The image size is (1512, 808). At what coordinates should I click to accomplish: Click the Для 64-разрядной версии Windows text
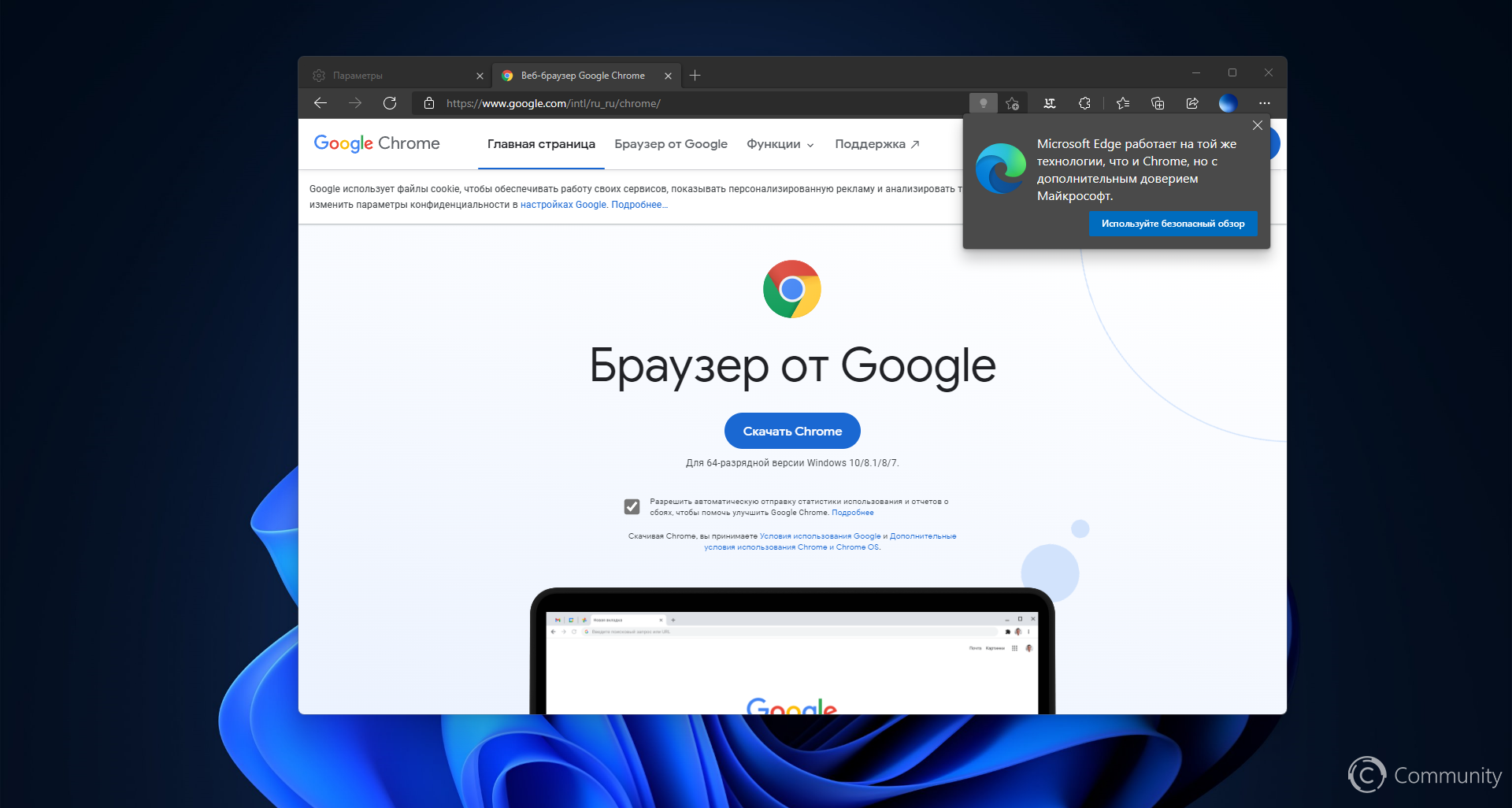point(792,463)
